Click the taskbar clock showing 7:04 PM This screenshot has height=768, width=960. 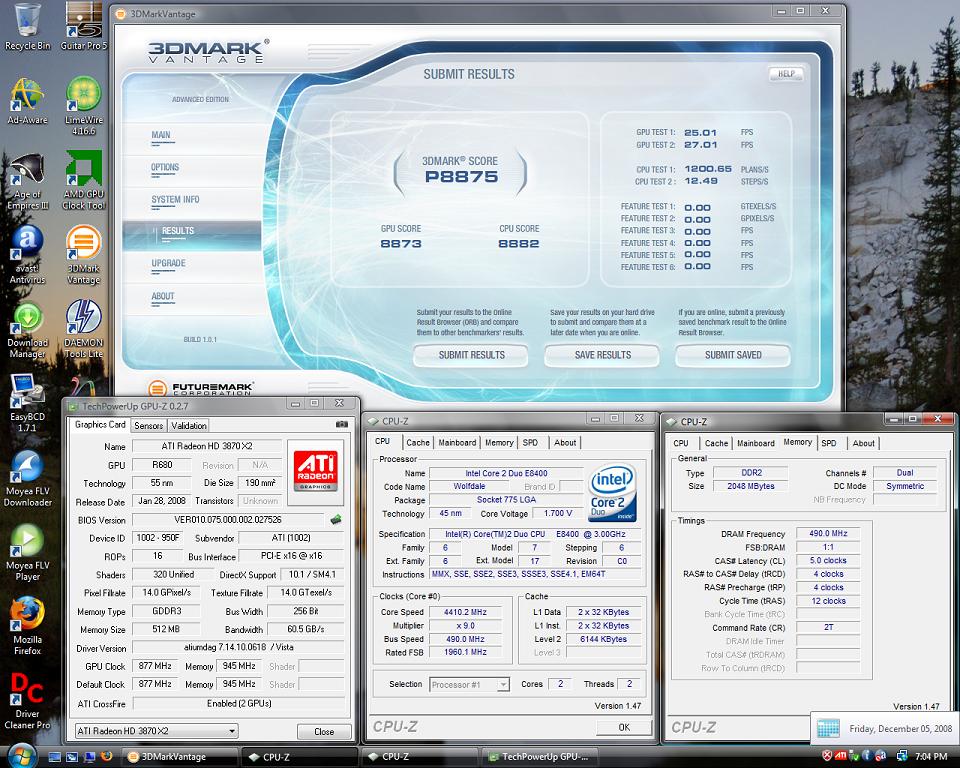[931, 756]
